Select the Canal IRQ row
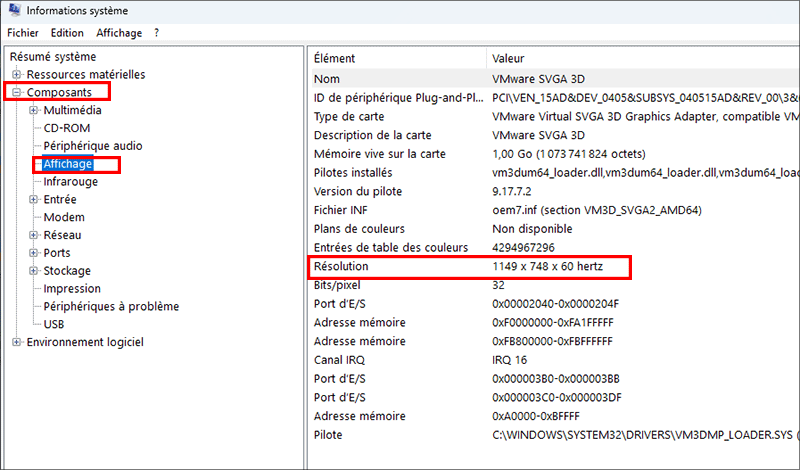 [555, 360]
